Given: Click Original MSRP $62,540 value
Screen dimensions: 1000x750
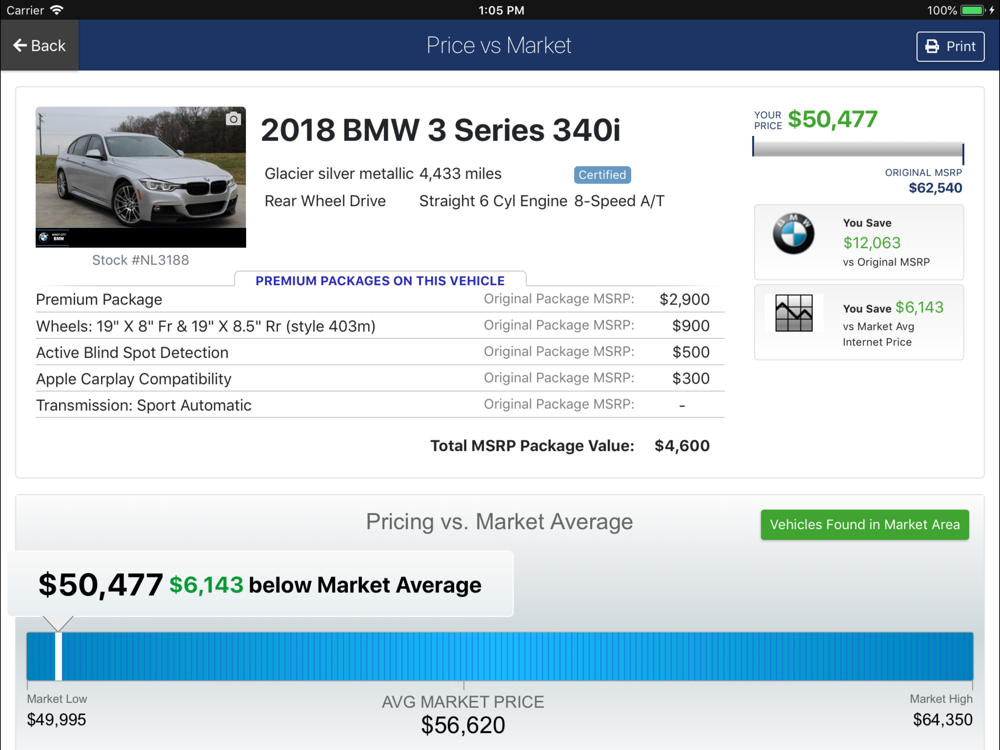Looking at the screenshot, I should [x=935, y=188].
